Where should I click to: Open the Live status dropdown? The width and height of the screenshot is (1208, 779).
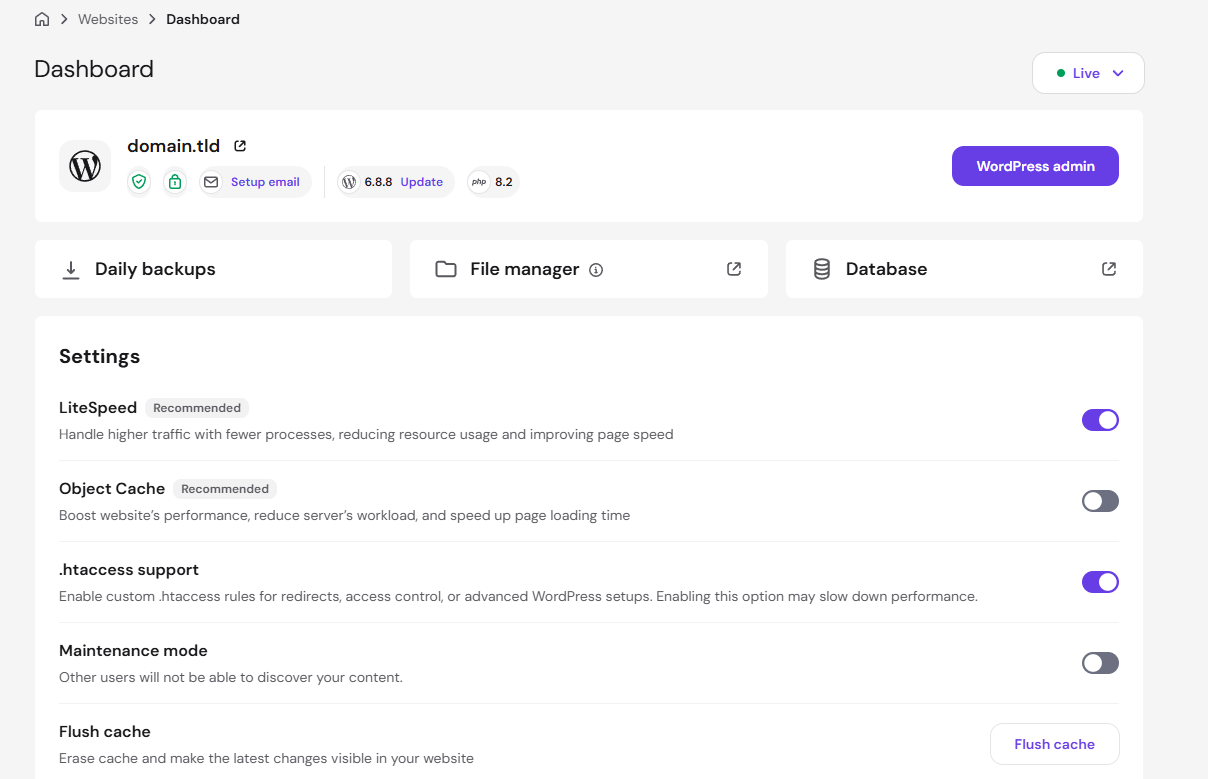pyautogui.click(x=1088, y=73)
